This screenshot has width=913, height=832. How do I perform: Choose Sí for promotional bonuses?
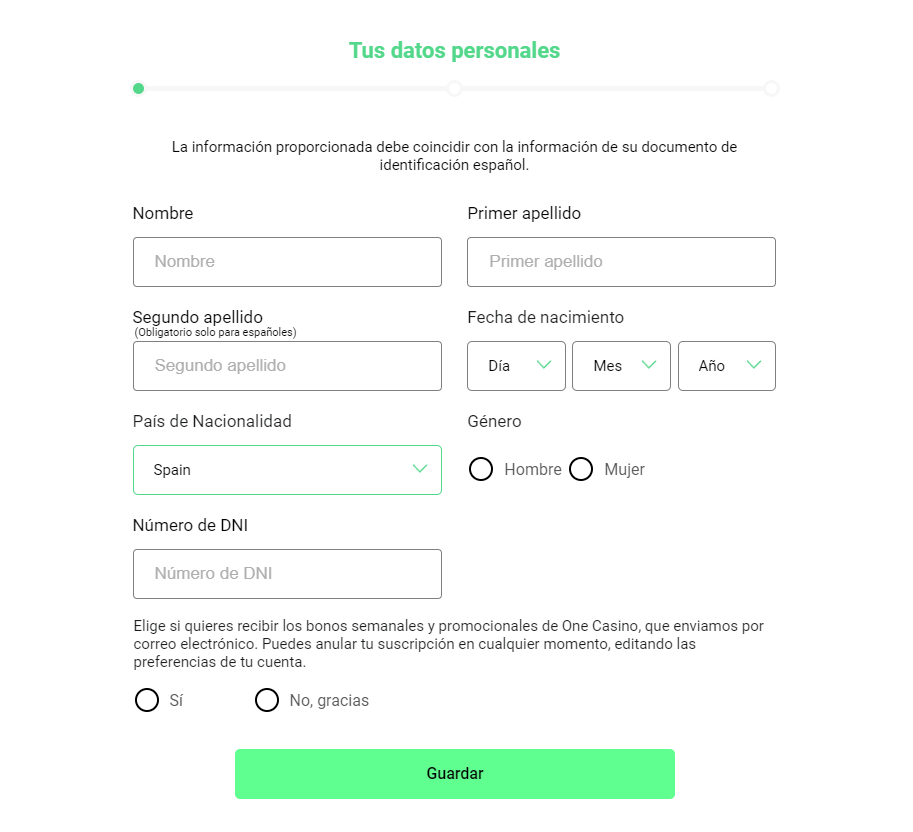click(x=147, y=700)
